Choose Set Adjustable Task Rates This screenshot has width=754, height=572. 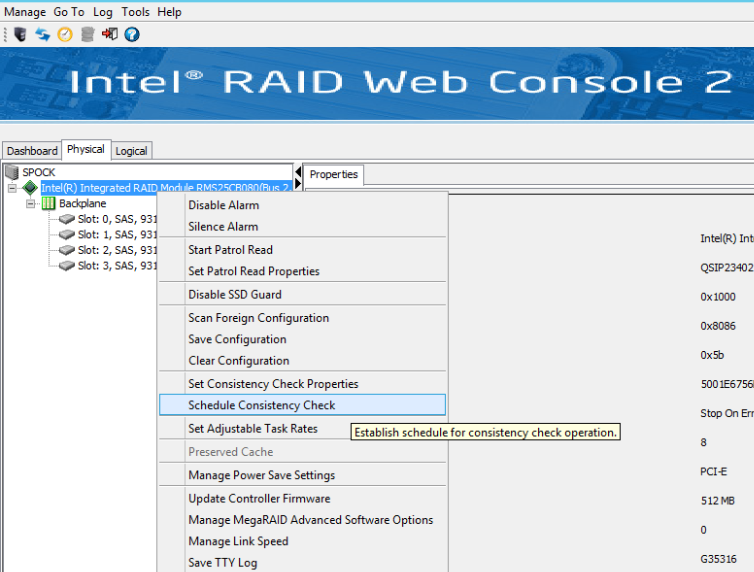click(302, 429)
